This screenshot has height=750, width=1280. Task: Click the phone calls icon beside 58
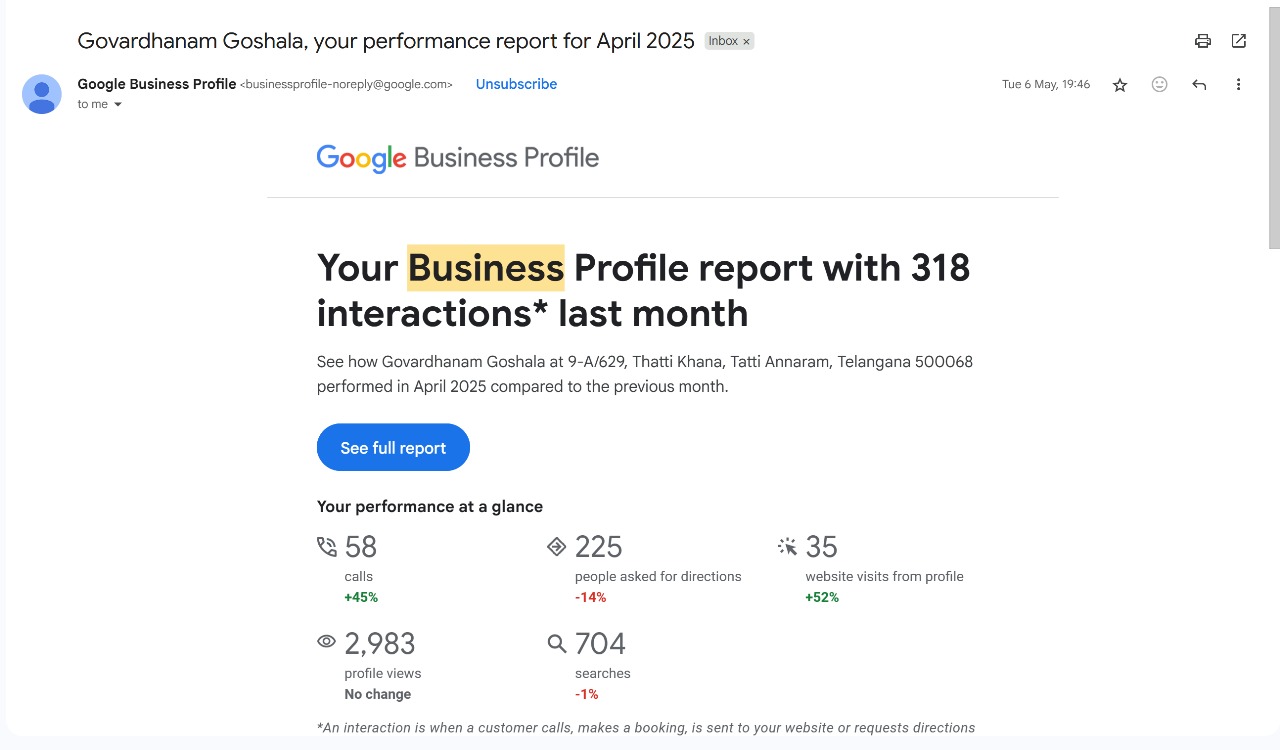[x=327, y=546]
